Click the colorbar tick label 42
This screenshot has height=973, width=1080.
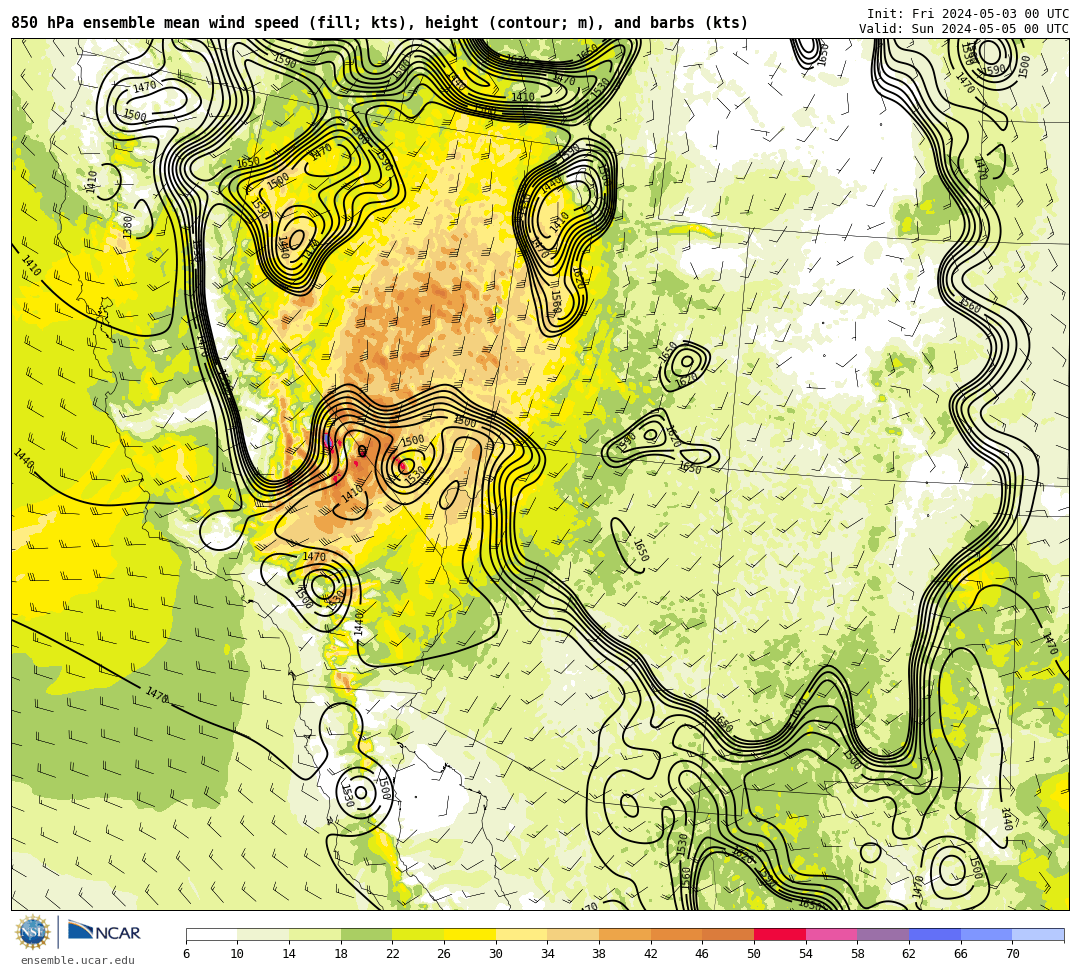651,954
